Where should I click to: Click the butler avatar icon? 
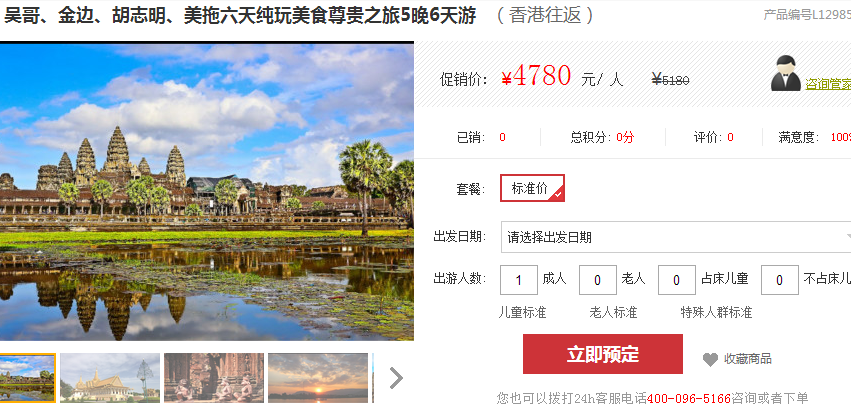click(x=785, y=73)
